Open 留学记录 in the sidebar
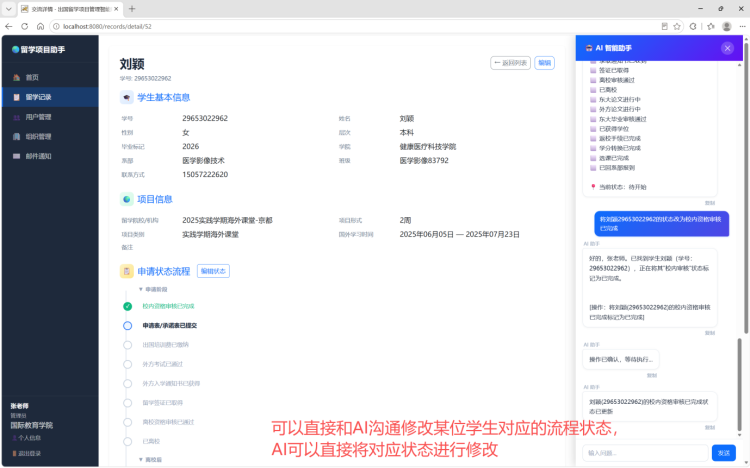This screenshot has height=468, width=750. [50, 97]
